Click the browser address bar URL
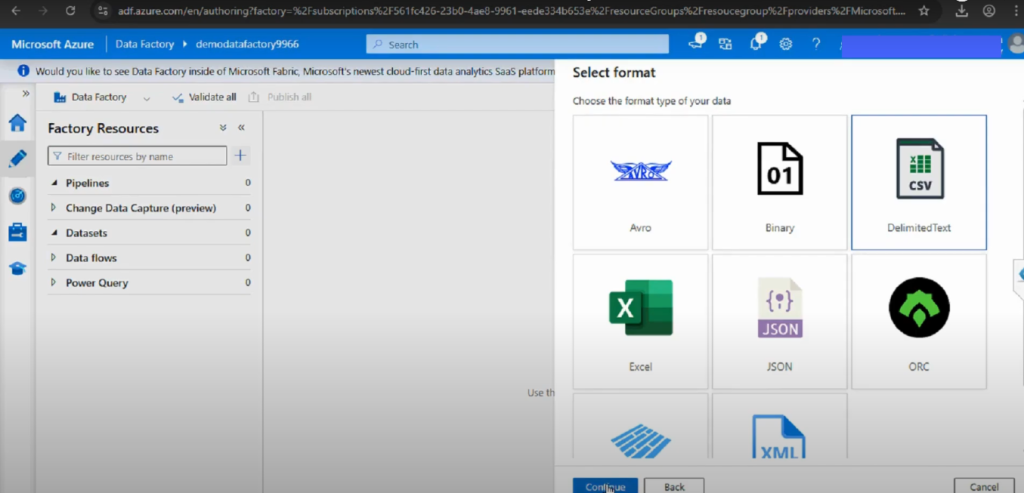Image resolution: width=1024 pixels, height=493 pixels. 511,10
